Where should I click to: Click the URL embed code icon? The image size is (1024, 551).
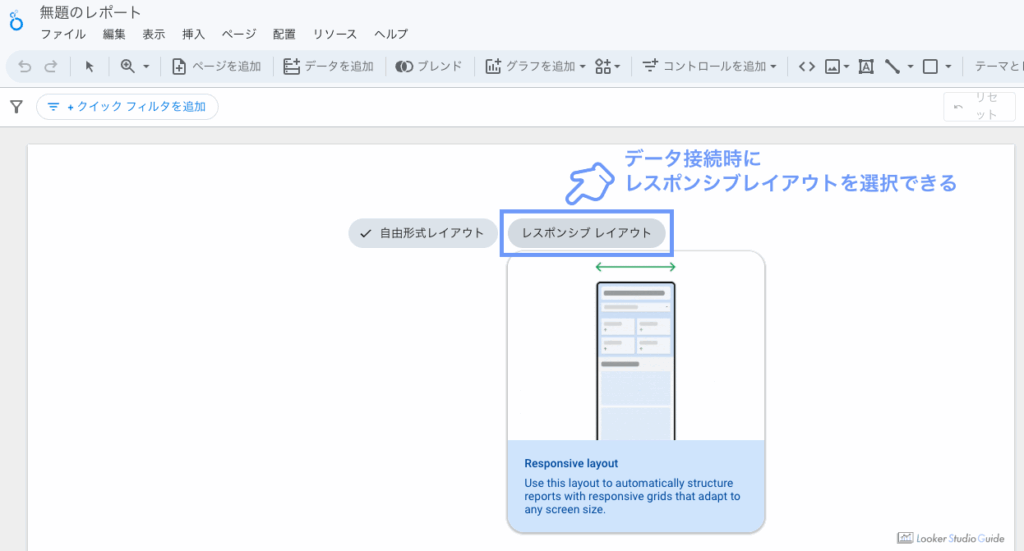click(807, 67)
